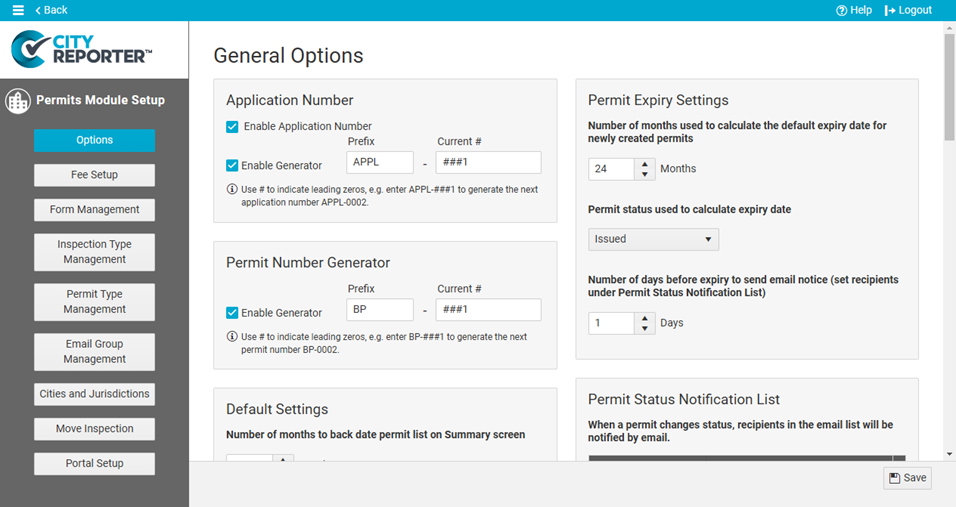The image size is (956, 507).
Task: Open Portal Setup in the sidebar
Action: [x=95, y=464]
